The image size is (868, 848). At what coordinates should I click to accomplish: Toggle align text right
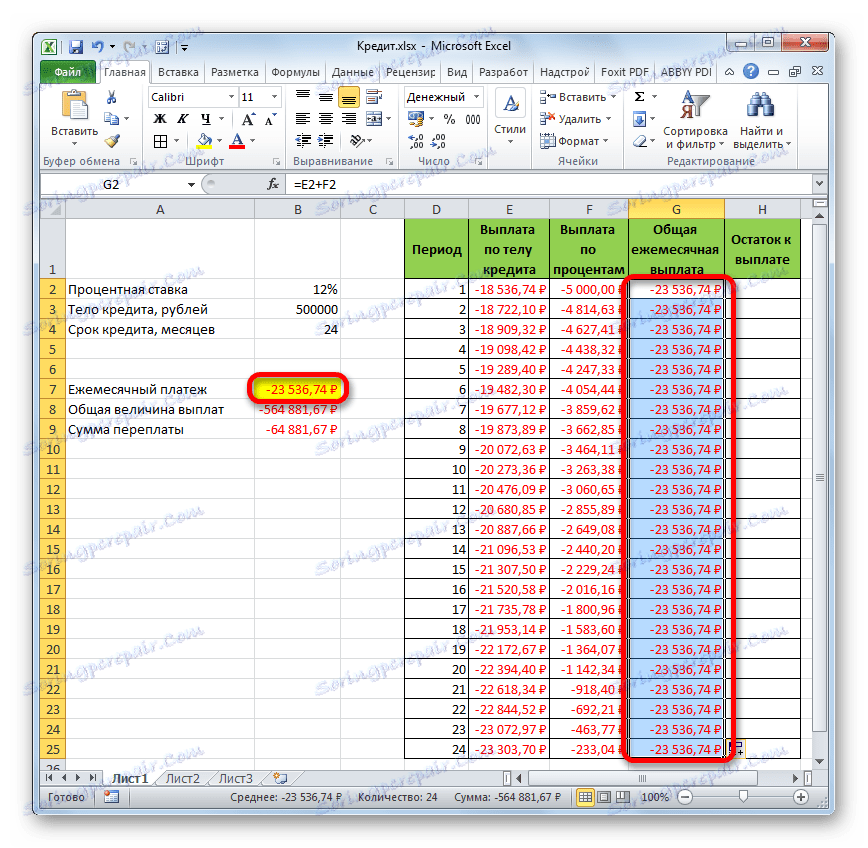[349, 118]
